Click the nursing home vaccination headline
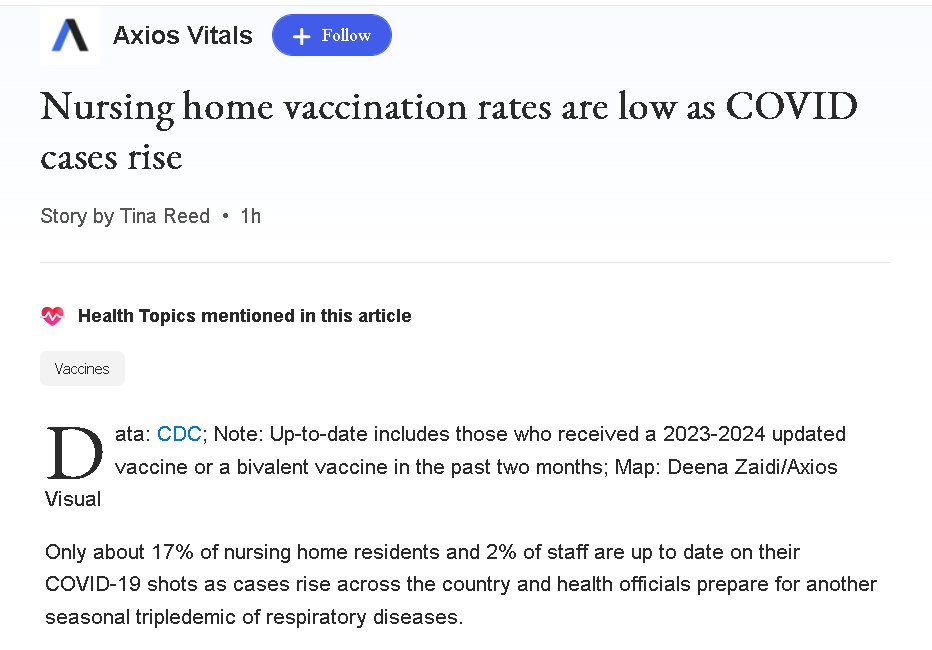Screen dimensions: 932x650 [x=448, y=131]
